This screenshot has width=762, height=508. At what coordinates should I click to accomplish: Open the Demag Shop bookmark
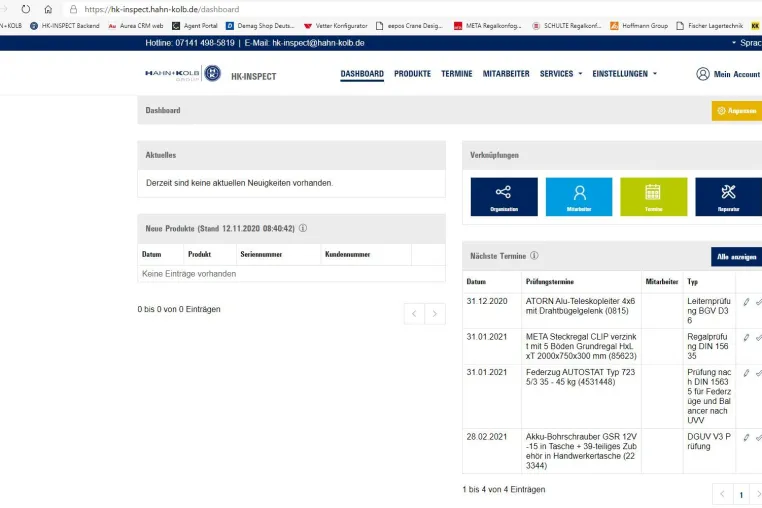[260, 26]
